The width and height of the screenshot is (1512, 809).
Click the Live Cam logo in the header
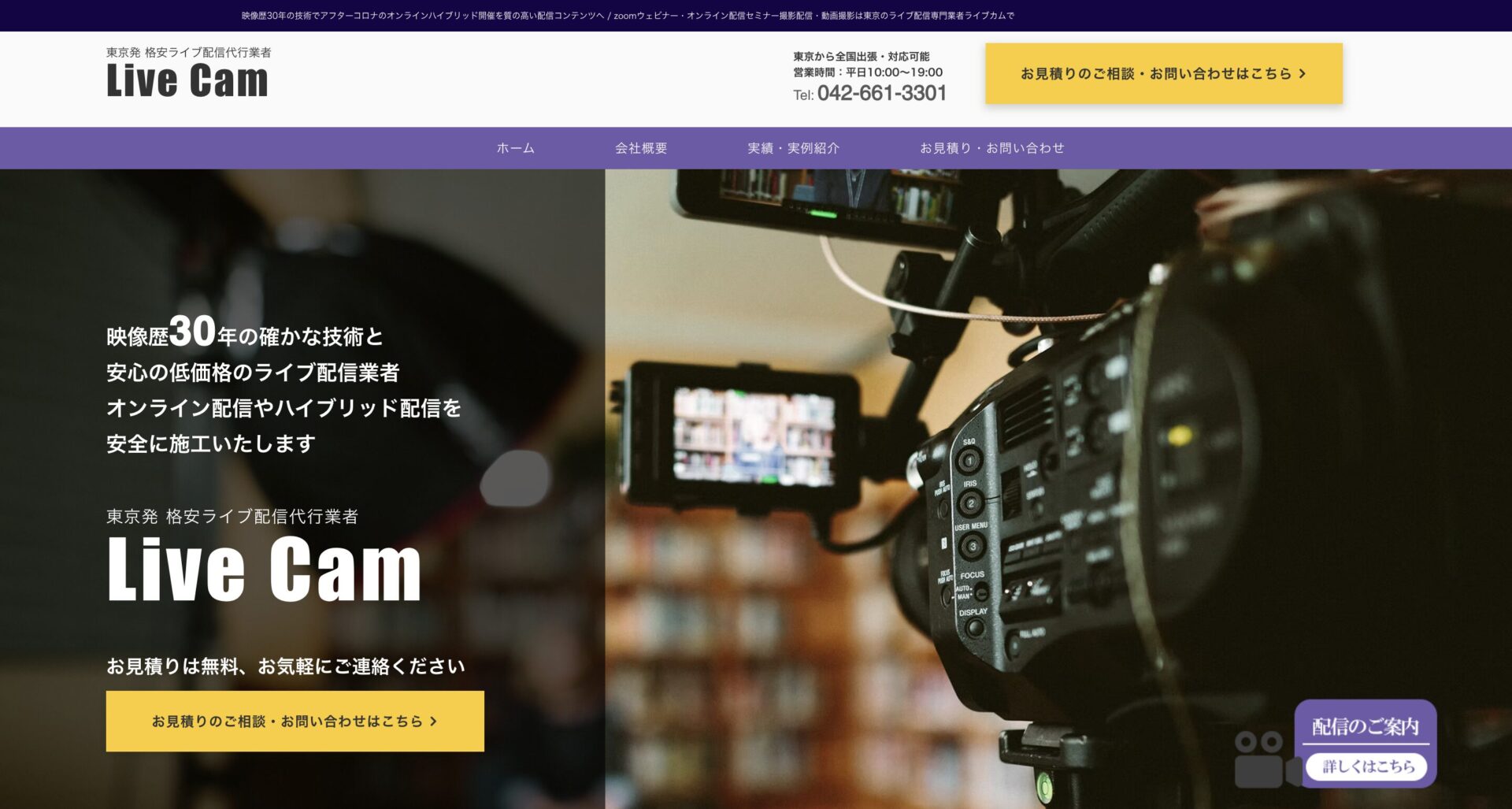pyautogui.click(x=187, y=80)
